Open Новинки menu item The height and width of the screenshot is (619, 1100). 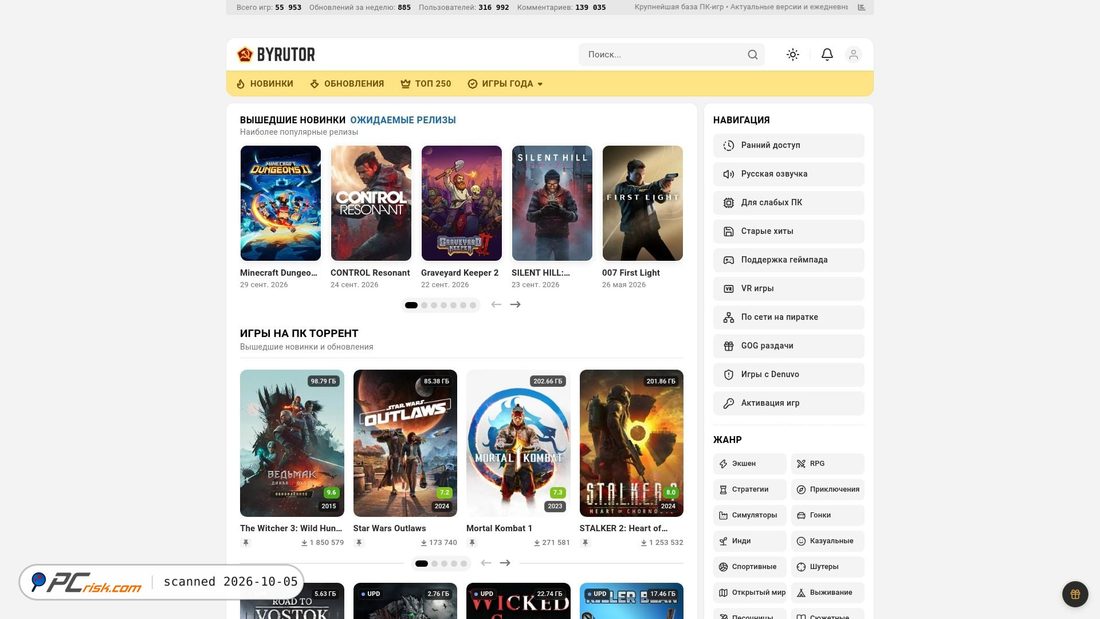(264, 84)
